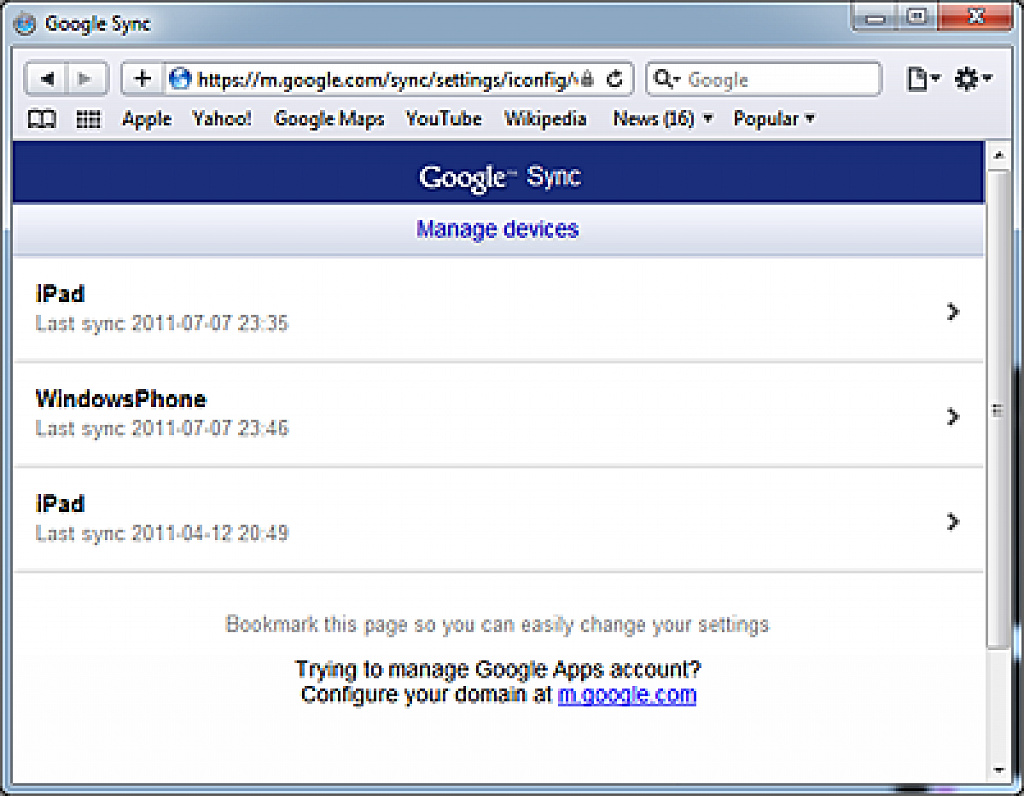Show all bookmarks with the open book icon

[x=42, y=119]
